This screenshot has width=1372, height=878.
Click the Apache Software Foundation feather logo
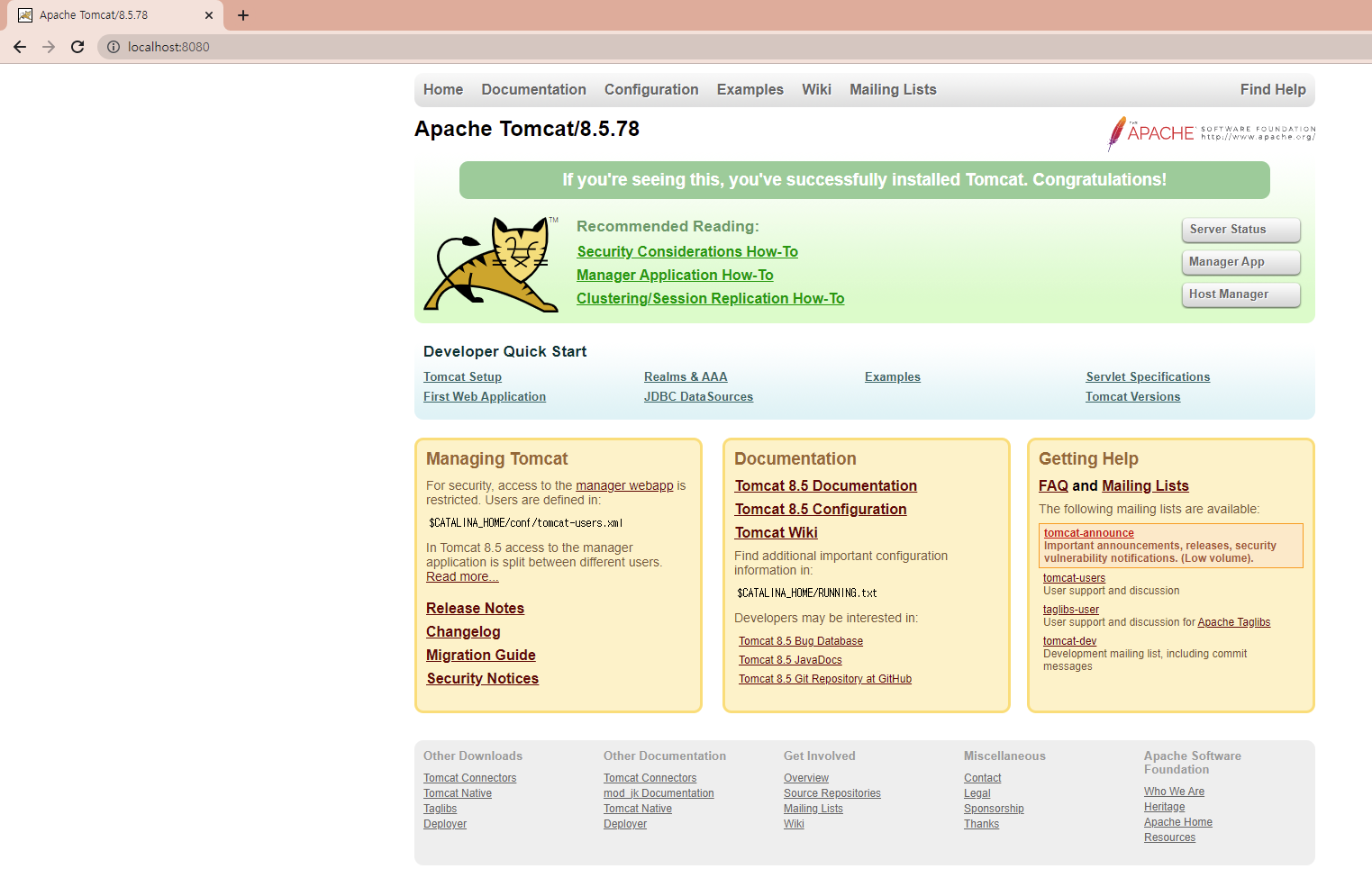[x=1211, y=133]
